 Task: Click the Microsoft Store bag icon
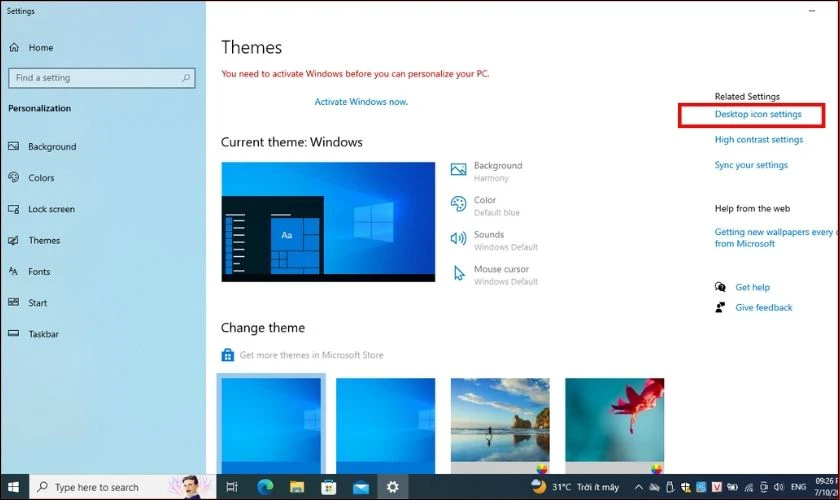click(228, 355)
